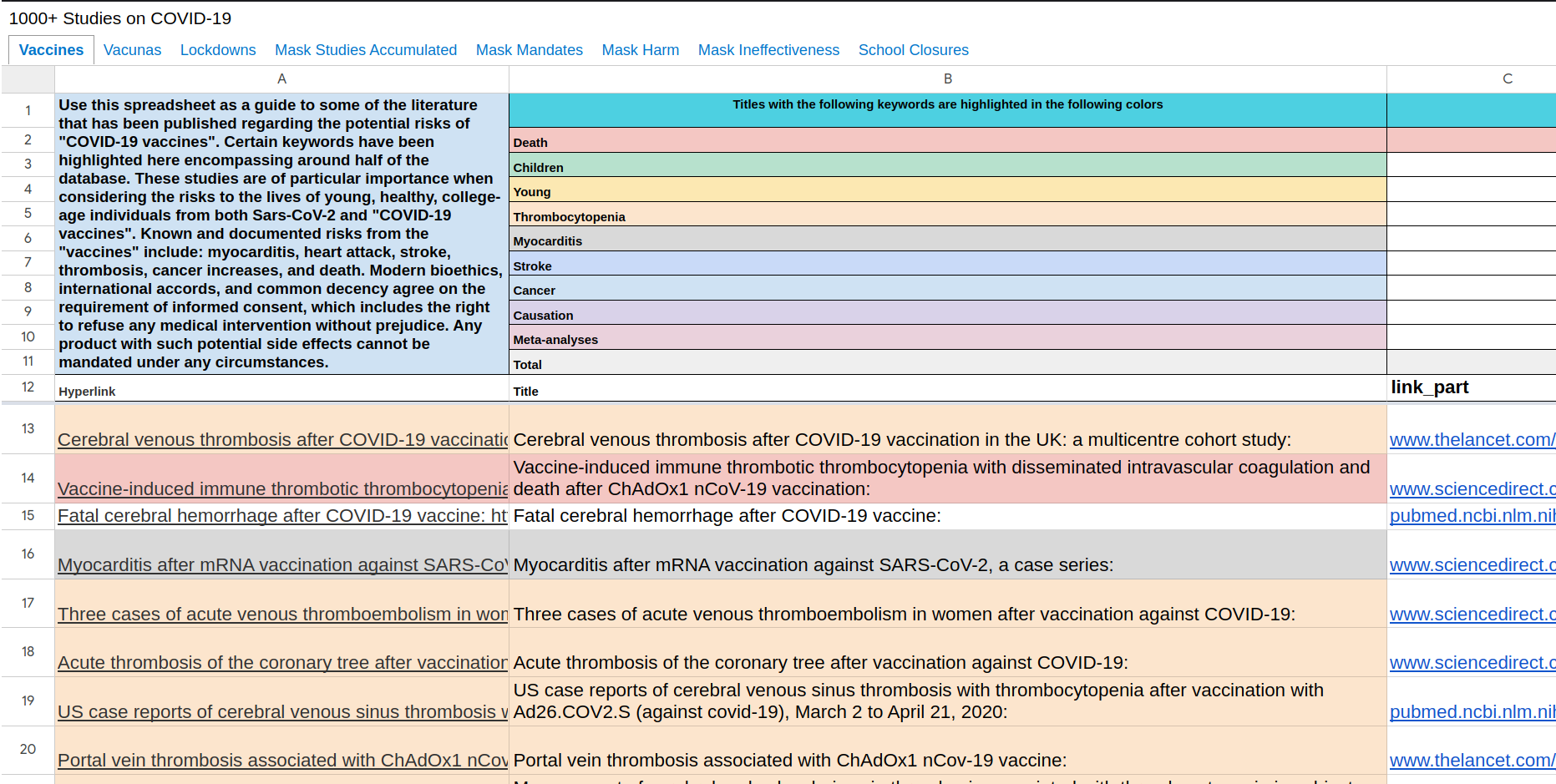
Task: Select row 1 header
Action: point(28,110)
